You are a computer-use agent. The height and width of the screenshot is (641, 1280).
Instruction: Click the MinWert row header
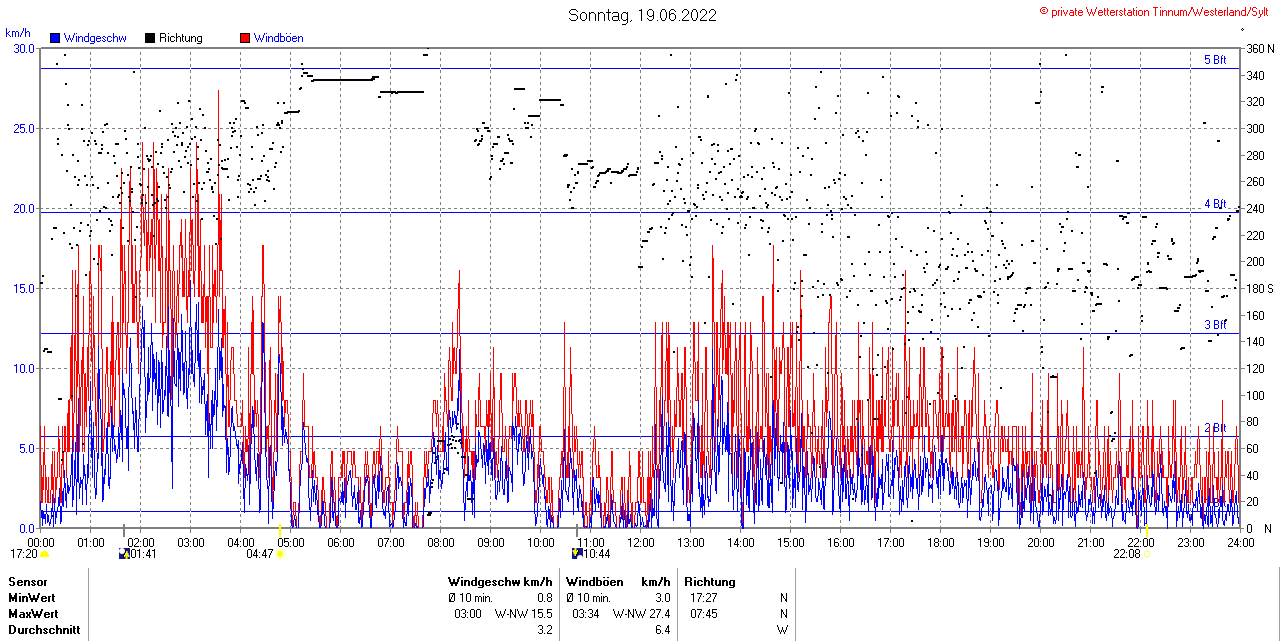point(32,598)
